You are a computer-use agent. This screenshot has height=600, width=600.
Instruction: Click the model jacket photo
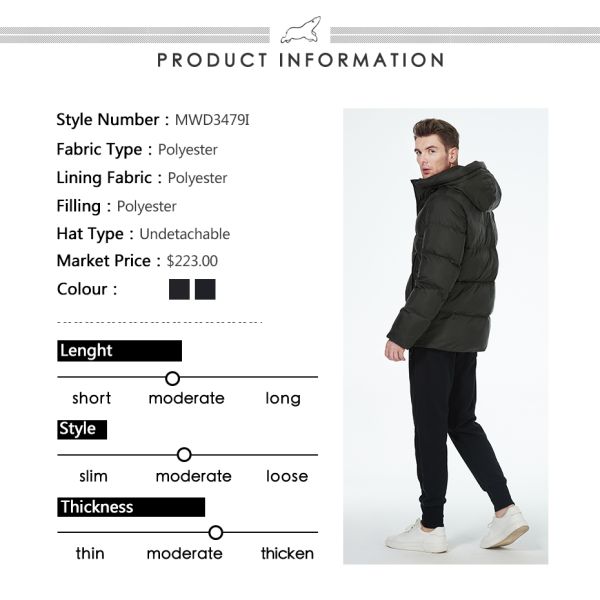click(x=445, y=336)
